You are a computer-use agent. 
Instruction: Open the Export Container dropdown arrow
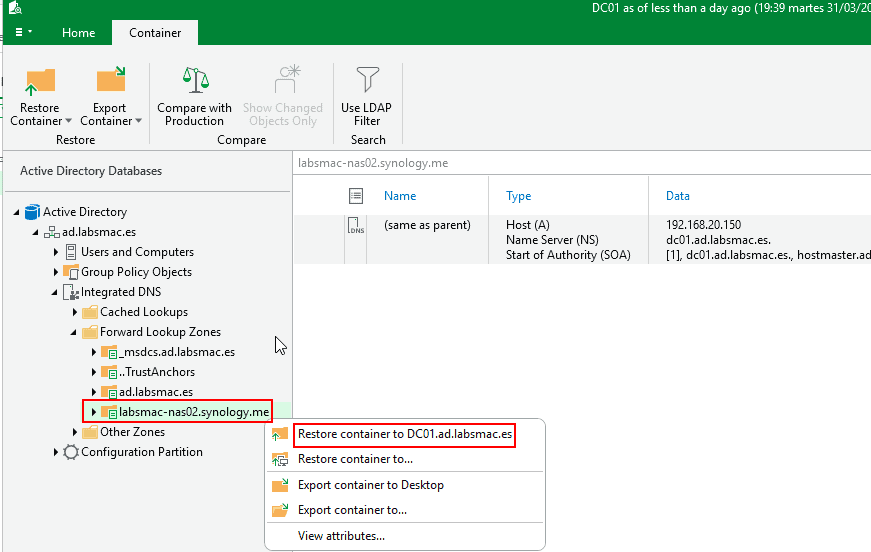tap(138, 121)
